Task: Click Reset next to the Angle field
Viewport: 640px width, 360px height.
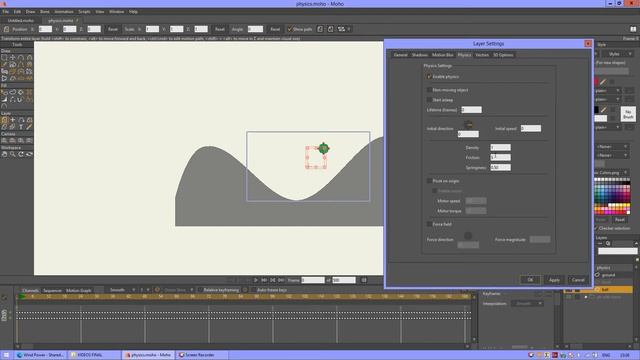Action: pyautogui.click(x=275, y=29)
